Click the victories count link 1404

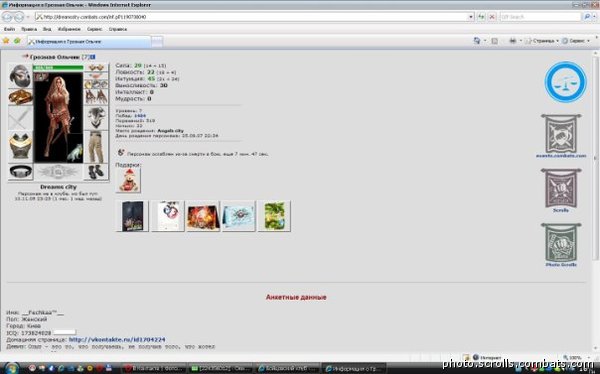click(x=140, y=116)
